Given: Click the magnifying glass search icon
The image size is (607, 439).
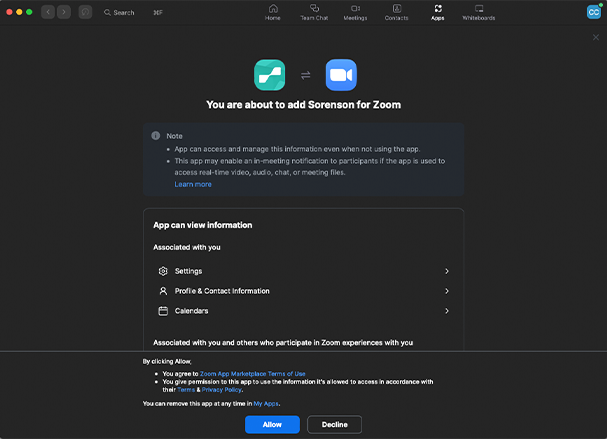Looking at the screenshot, I should pyautogui.click(x=107, y=12).
